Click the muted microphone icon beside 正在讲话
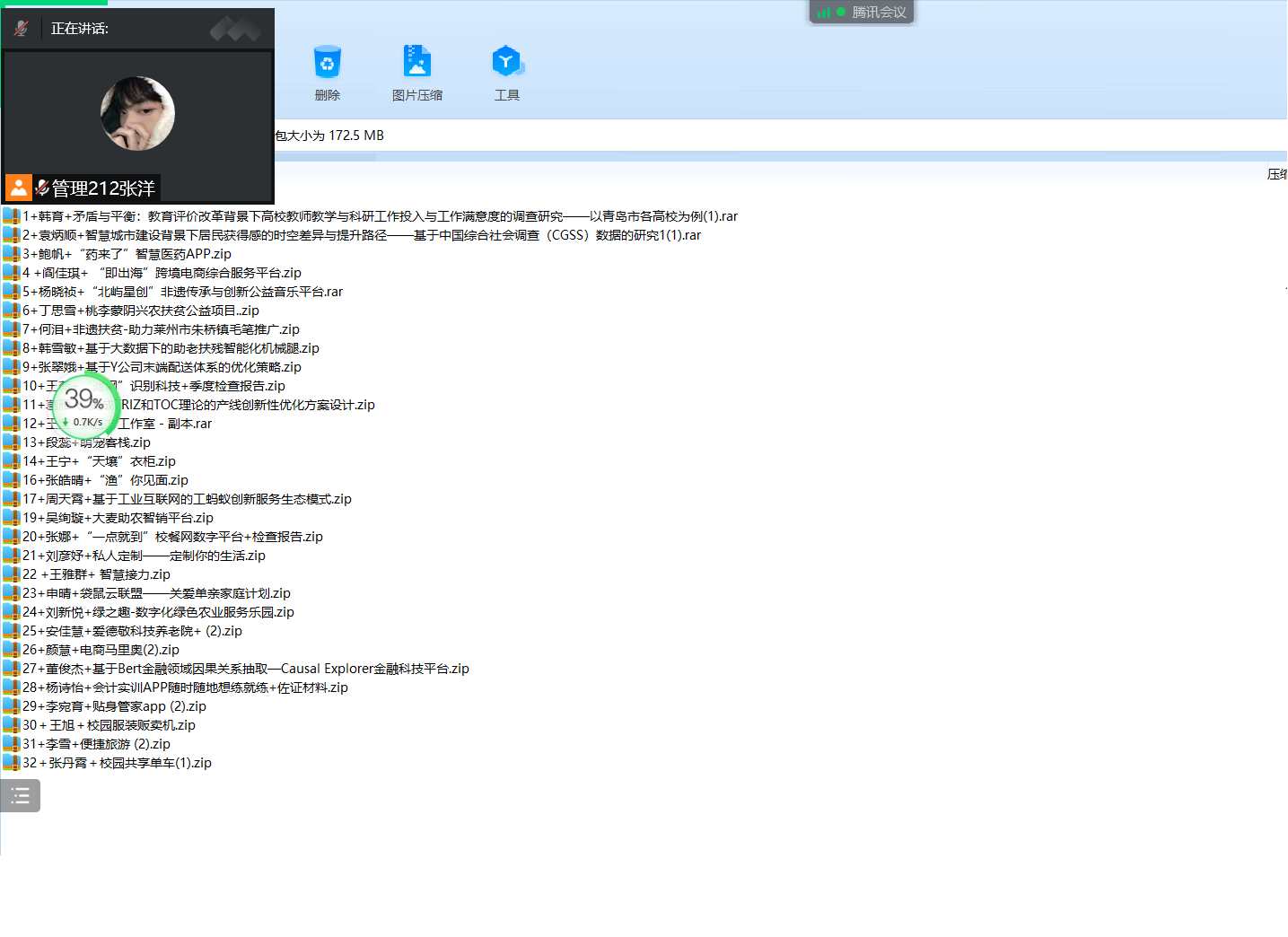The width and height of the screenshot is (1288, 937). click(22, 29)
